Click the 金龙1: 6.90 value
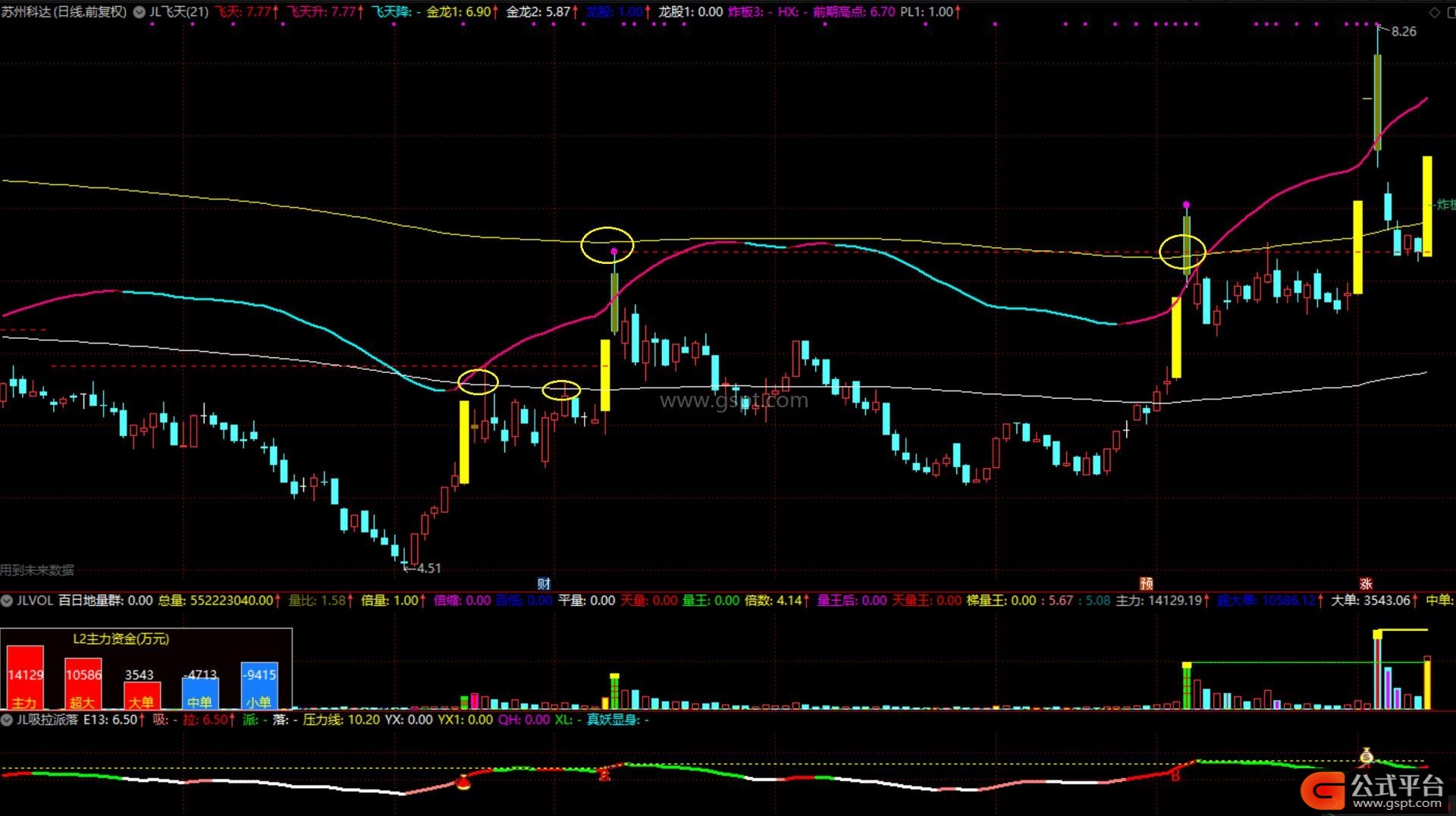 click(463, 12)
